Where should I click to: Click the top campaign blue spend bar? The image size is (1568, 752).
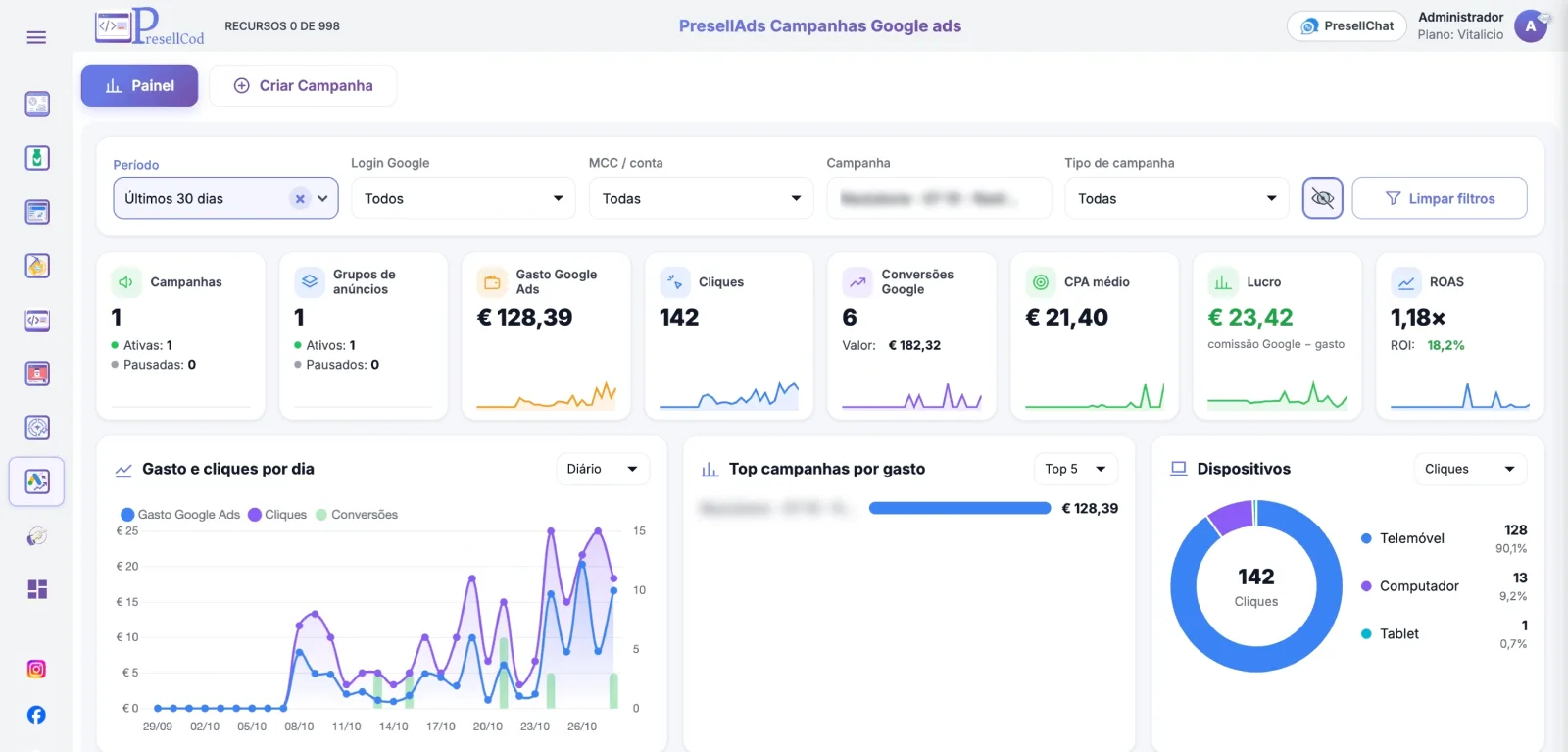(959, 508)
